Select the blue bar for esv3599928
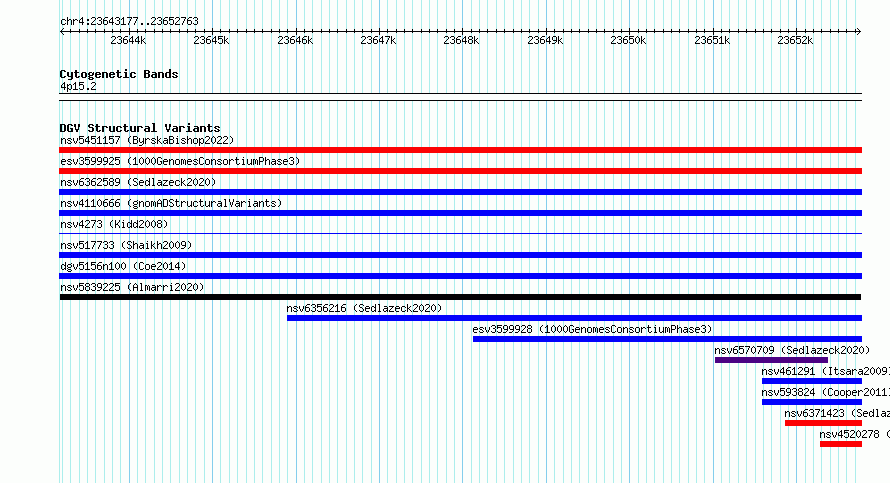The image size is (890, 483). (x=668, y=339)
